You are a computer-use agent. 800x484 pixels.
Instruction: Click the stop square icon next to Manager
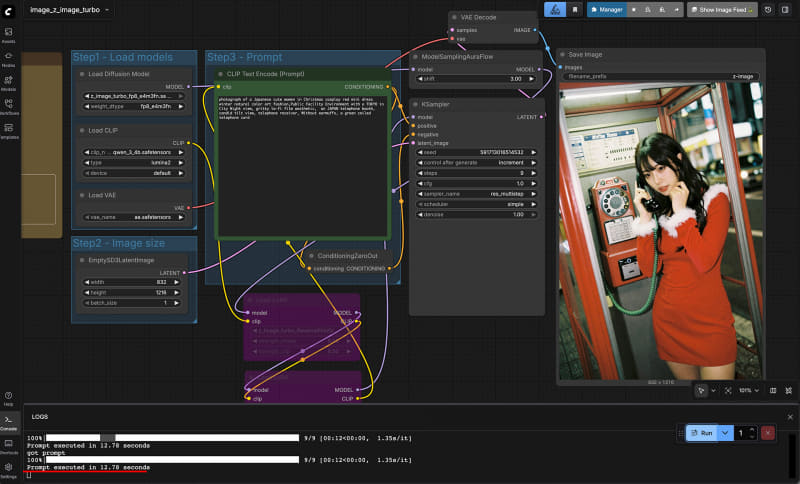pos(634,10)
